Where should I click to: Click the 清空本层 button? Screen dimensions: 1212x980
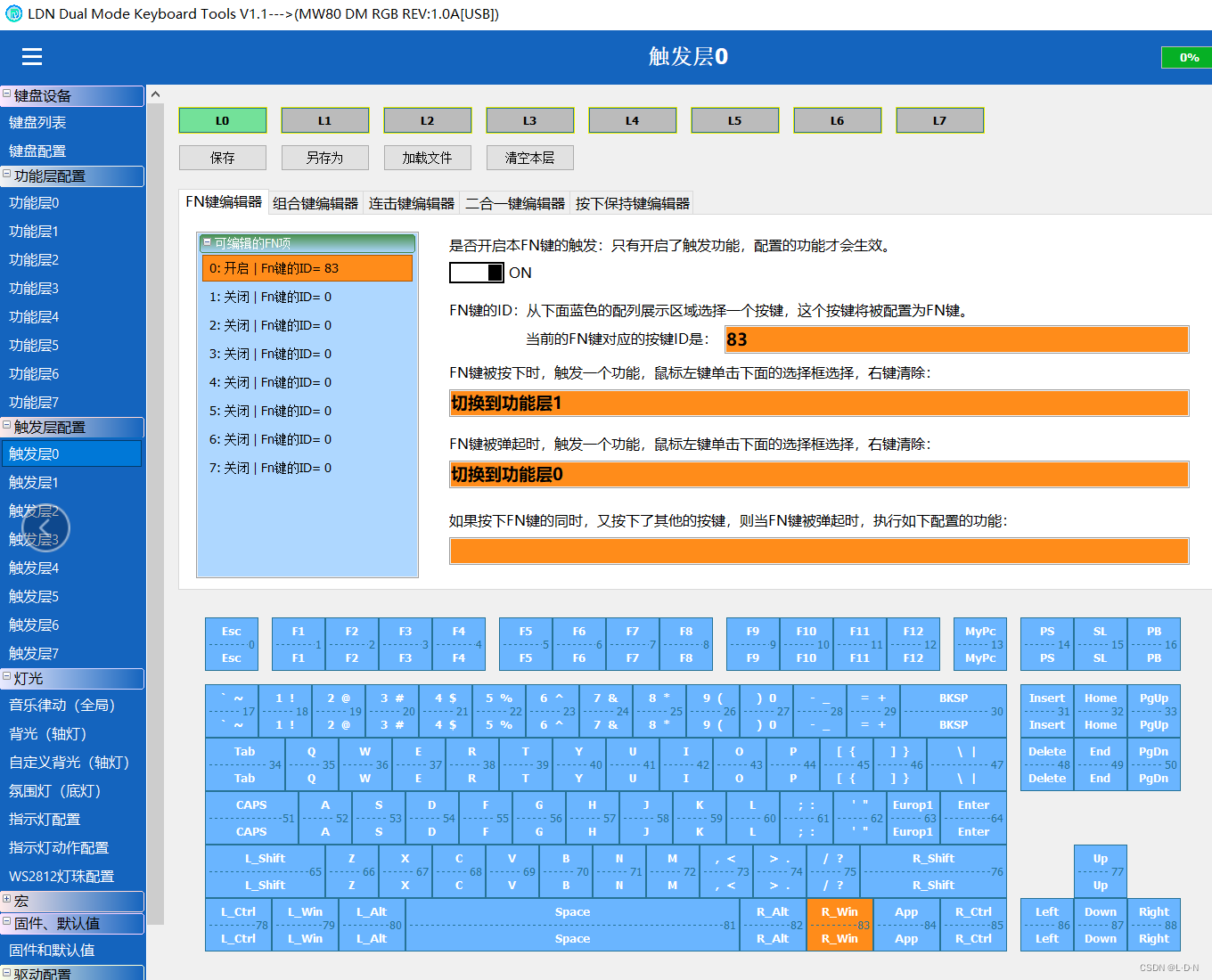[x=530, y=158]
